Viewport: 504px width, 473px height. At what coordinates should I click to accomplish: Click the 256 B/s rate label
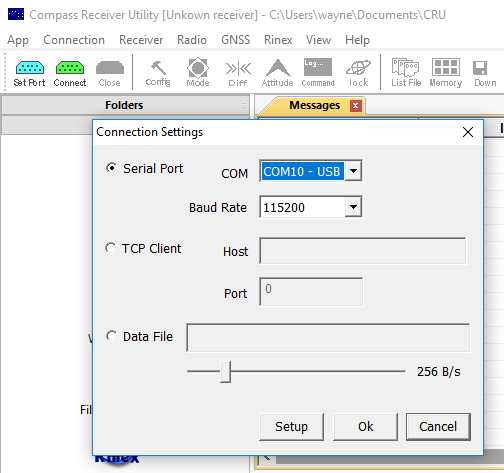coord(439,372)
